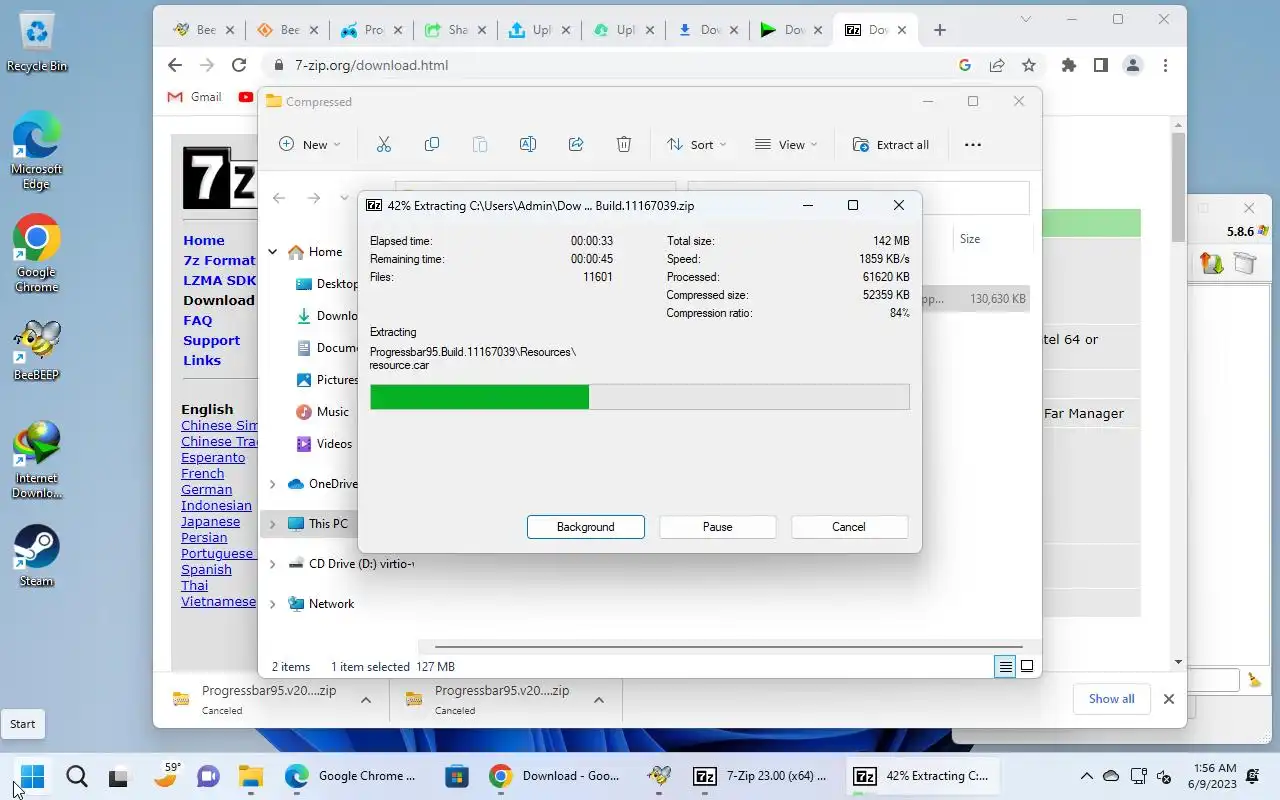This screenshot has width=1280, height=800.
Task: Click Explorer back navigation arrow
Action: 279,198
